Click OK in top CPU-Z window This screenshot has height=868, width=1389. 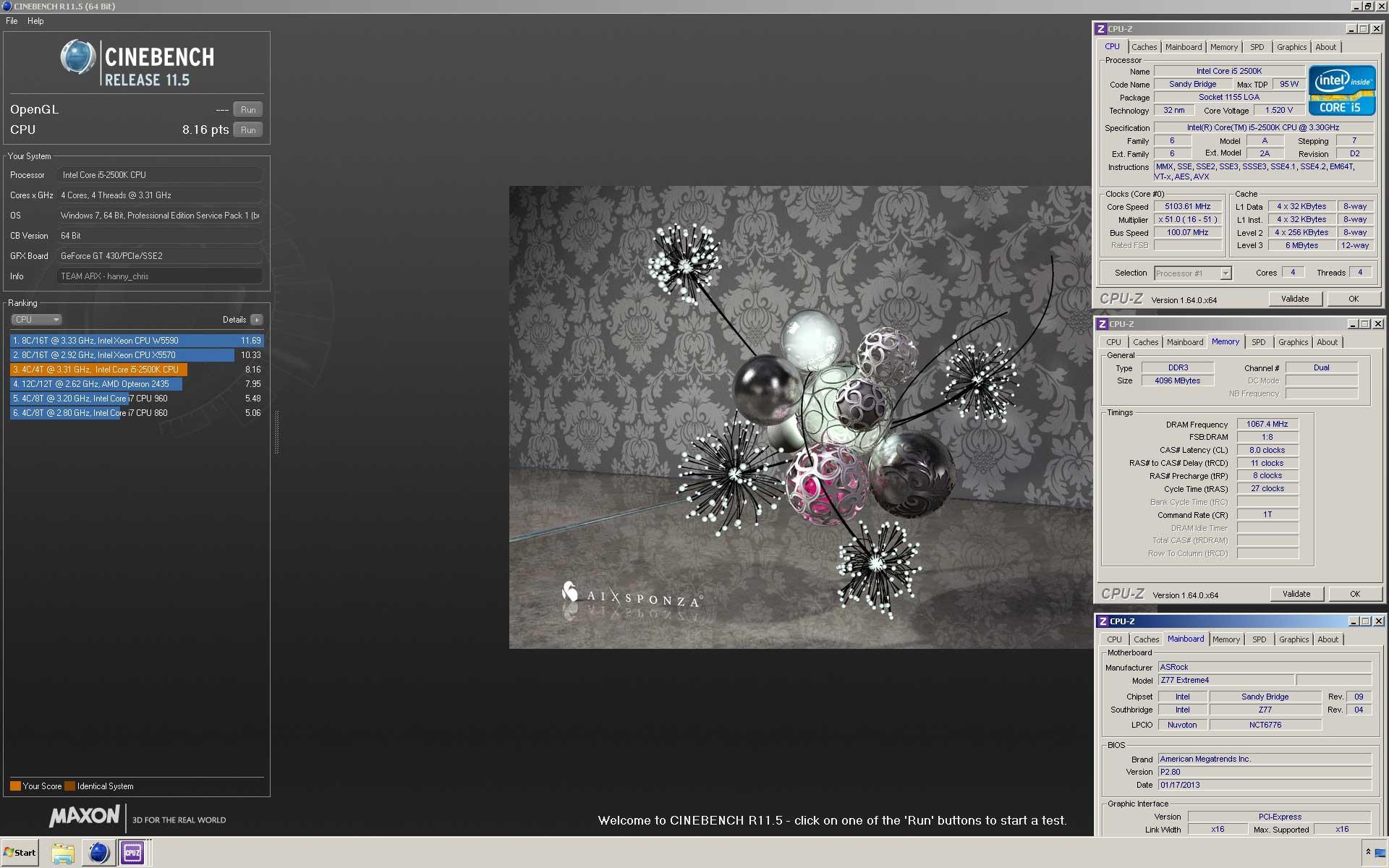coord(1354,299)
